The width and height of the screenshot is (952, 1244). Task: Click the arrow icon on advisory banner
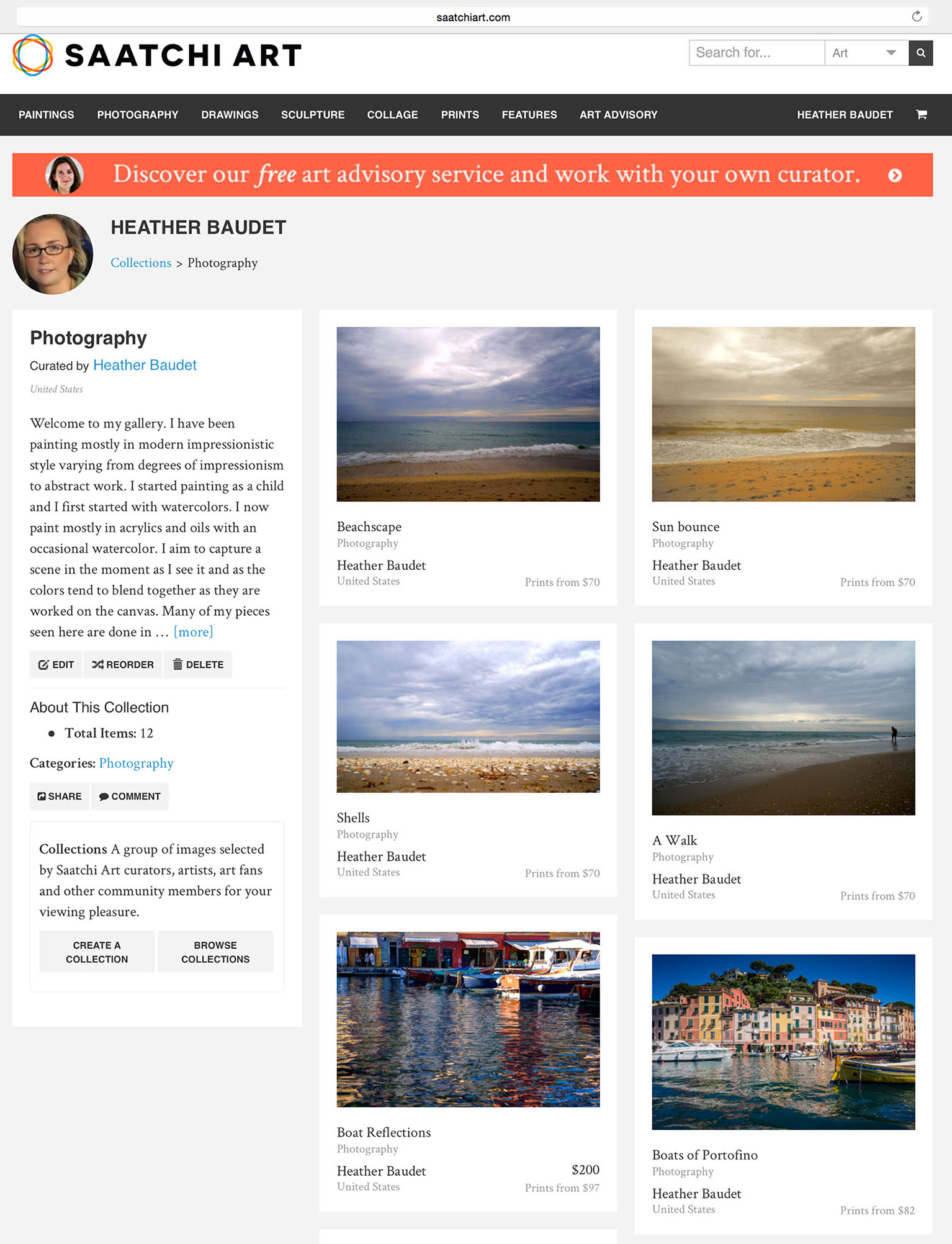point(894,175)
